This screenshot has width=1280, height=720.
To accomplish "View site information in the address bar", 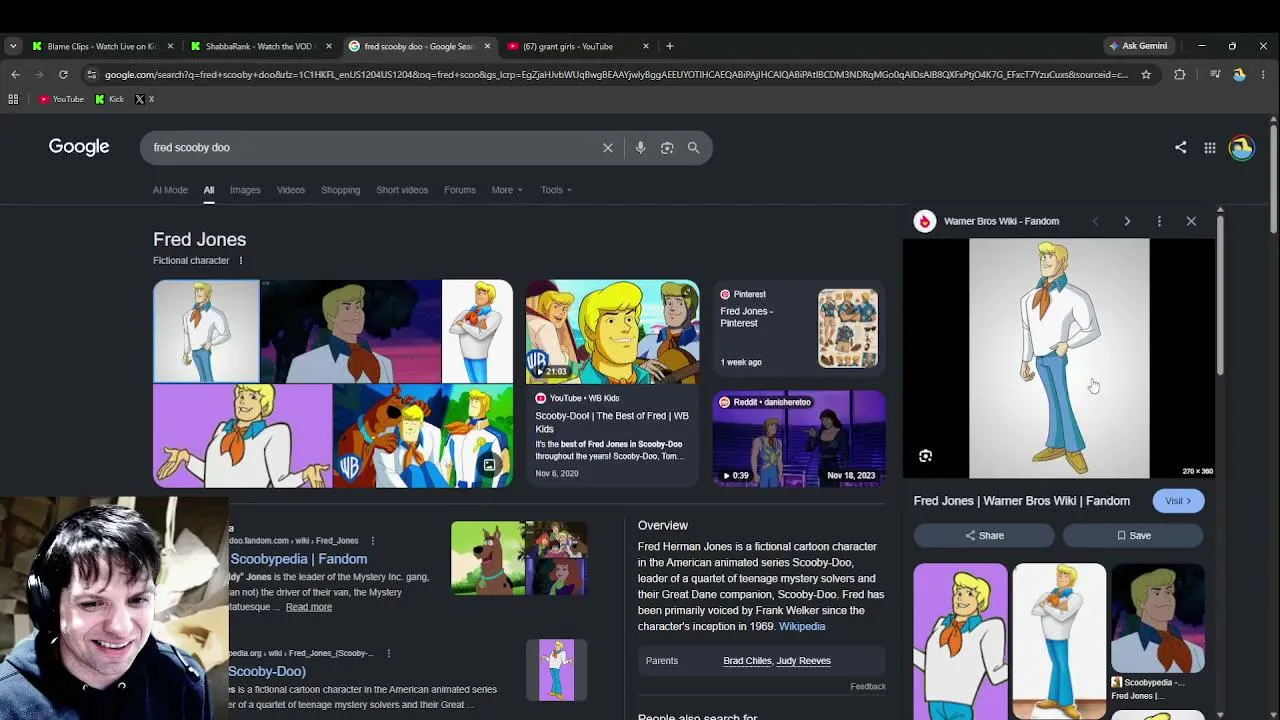I will (x=91, y=74).
